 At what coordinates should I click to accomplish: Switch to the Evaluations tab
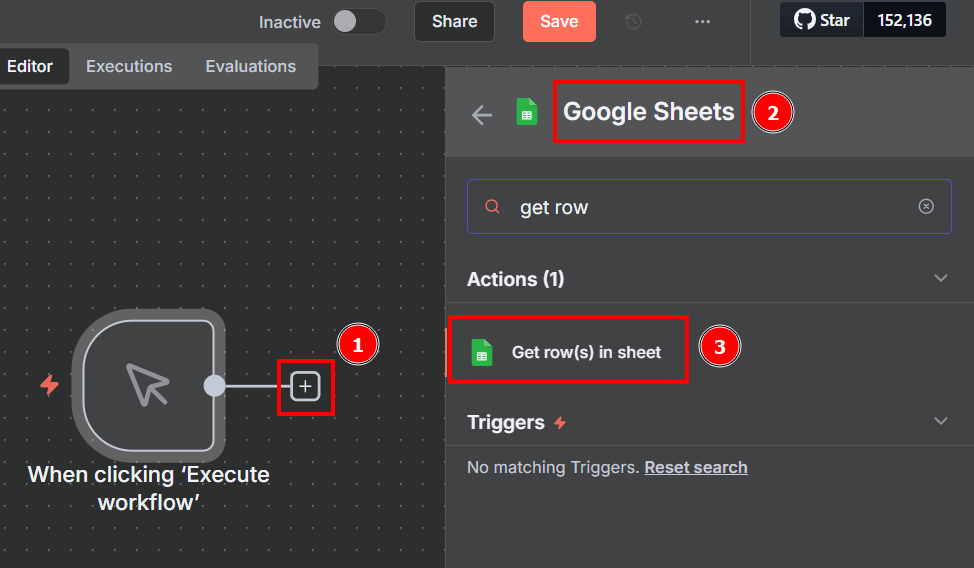pos(250,66)
